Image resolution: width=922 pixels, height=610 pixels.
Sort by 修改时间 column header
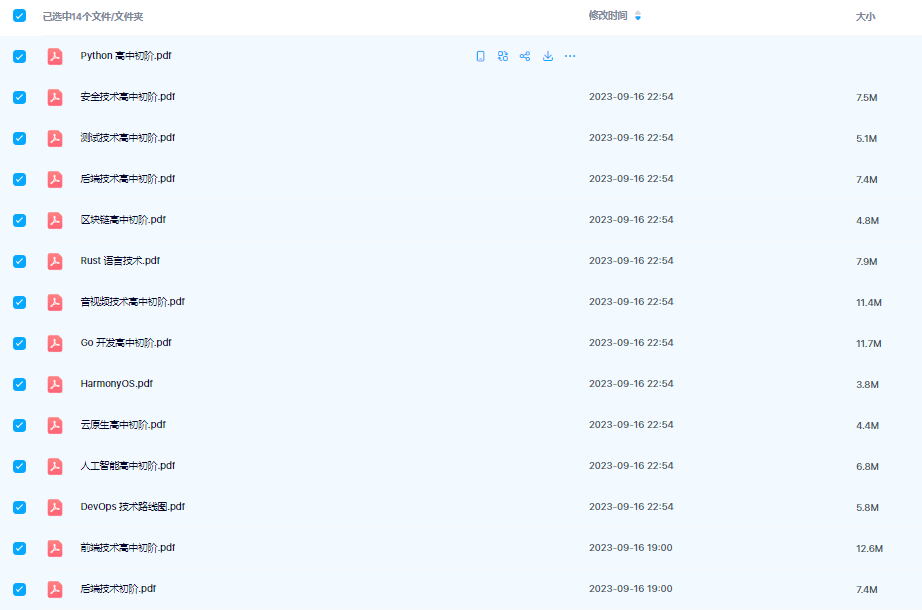608,16
